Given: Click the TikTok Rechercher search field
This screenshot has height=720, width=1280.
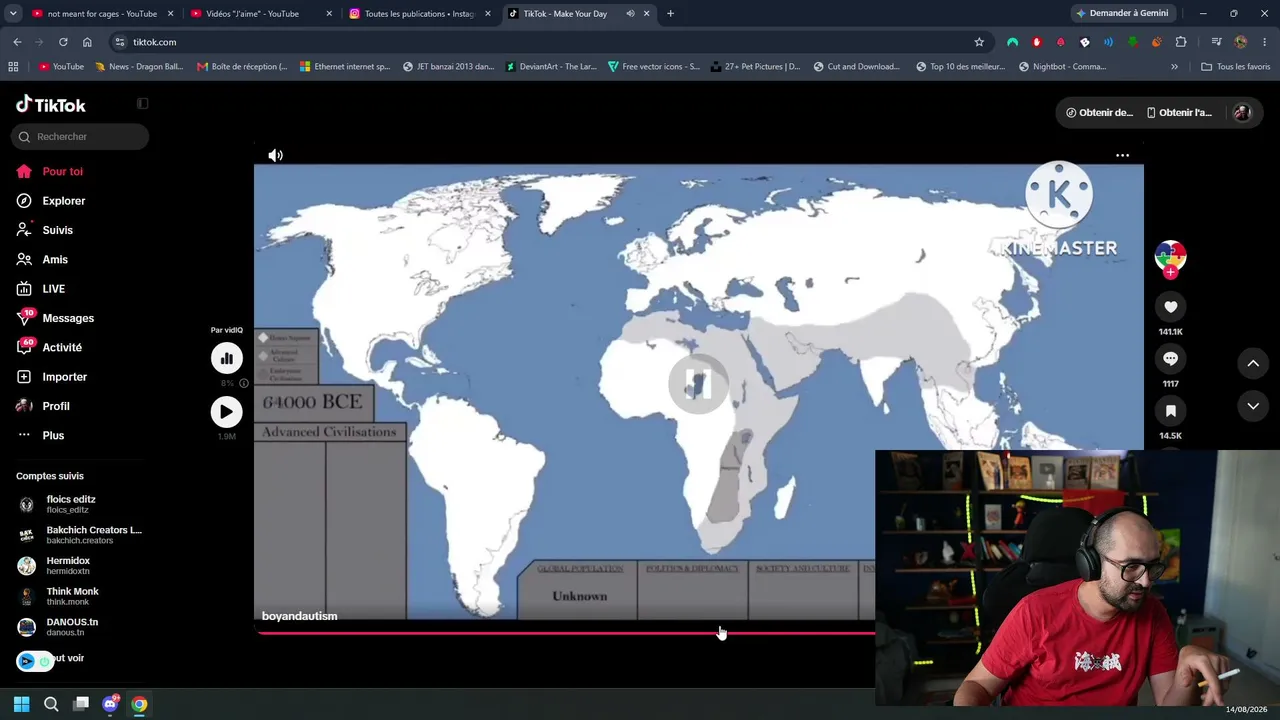Looking at the screenshot, I should tap(80, 137).
